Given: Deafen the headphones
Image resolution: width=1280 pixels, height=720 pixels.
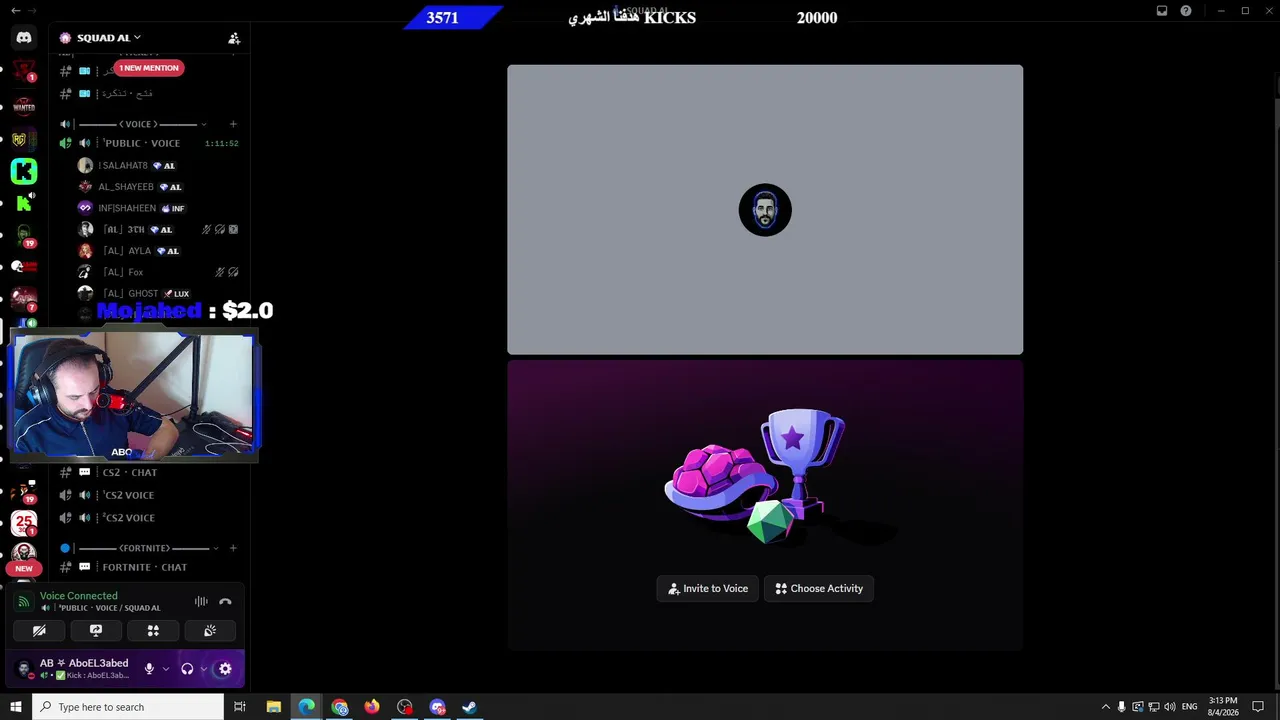Looking at the screenshot, I should pyautogui.click(x=187, y=669).
